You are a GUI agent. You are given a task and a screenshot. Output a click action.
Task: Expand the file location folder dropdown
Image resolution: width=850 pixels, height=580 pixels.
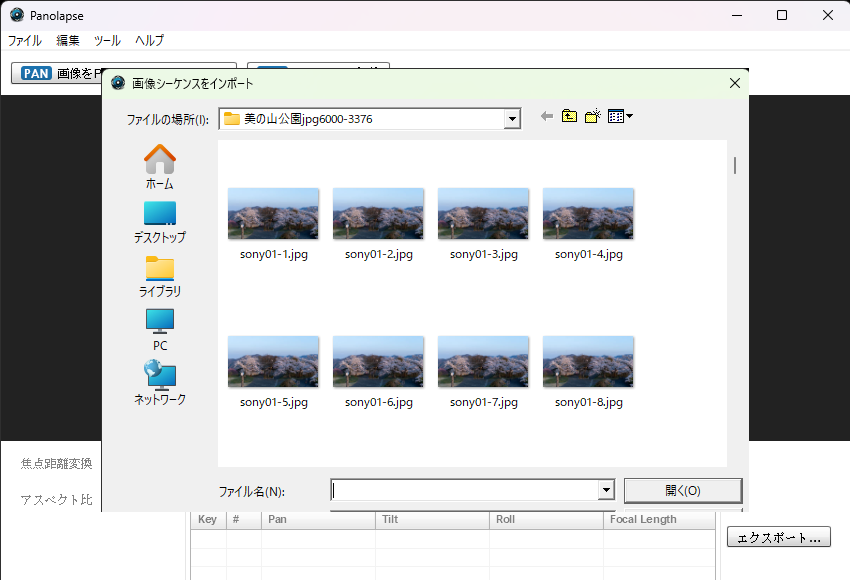click(x=513, y=119)
